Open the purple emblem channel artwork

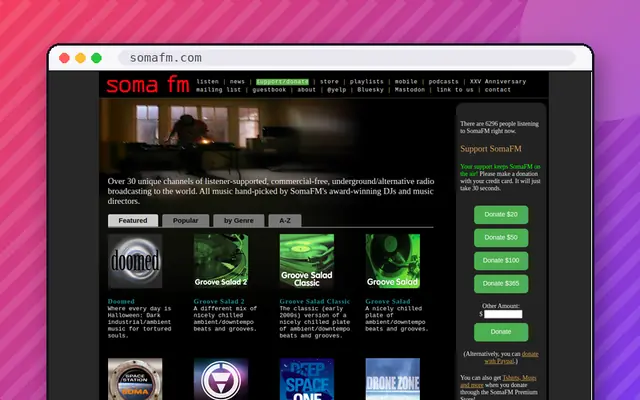click(x=221, y=379)
